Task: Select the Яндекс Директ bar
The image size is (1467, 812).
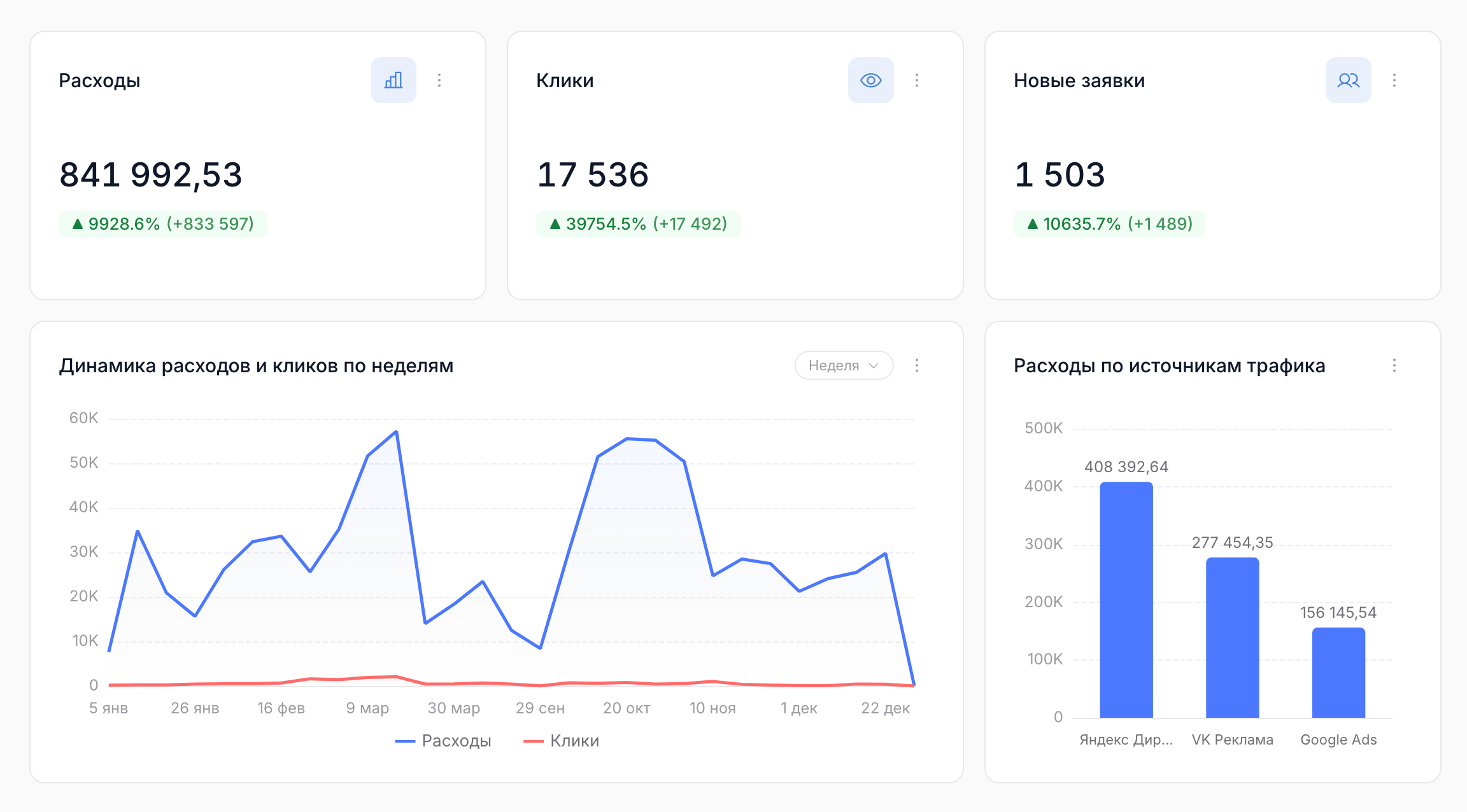Action: (1126, 600)
